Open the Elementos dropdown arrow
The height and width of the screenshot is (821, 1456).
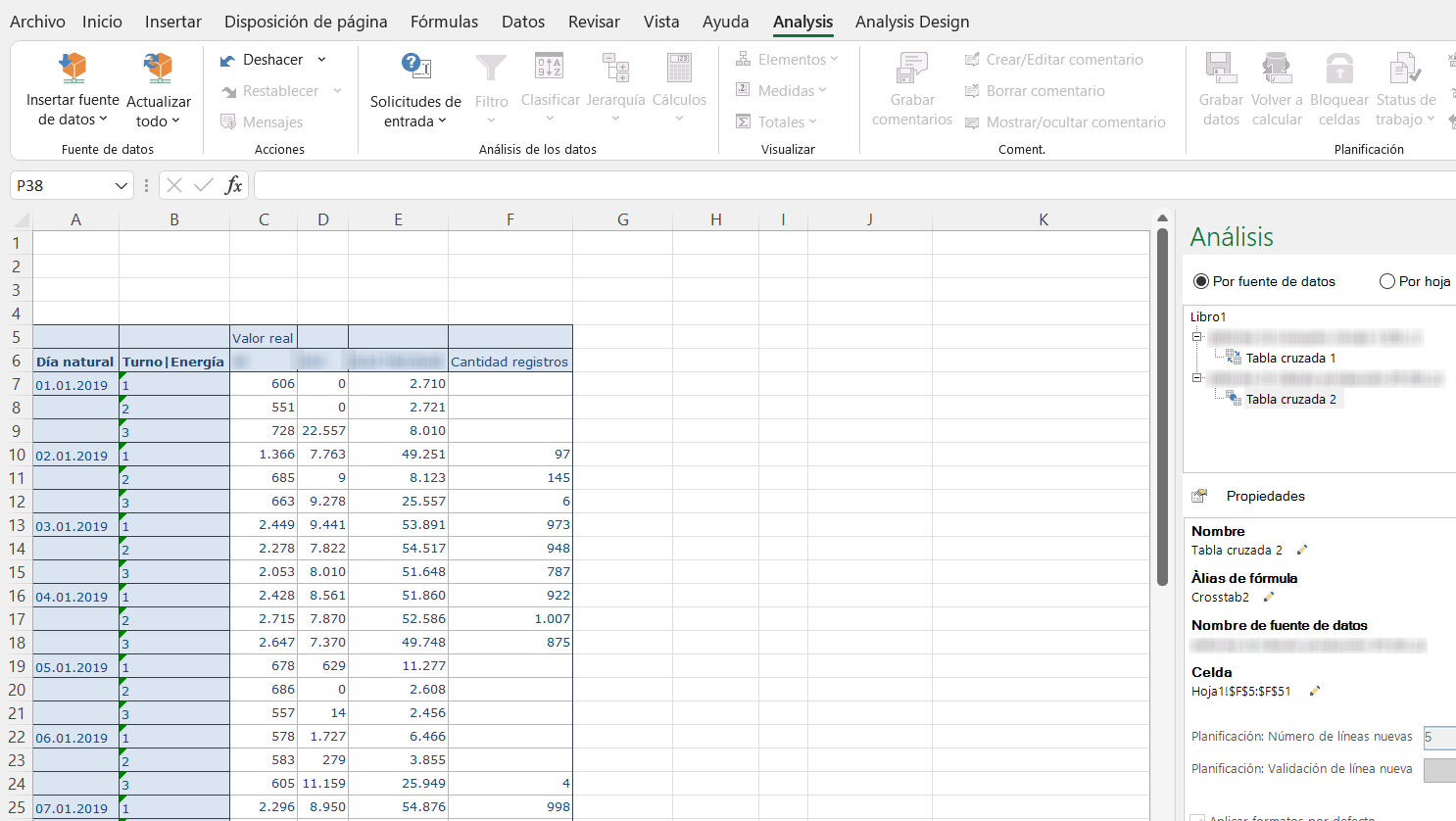click(835, 60)
